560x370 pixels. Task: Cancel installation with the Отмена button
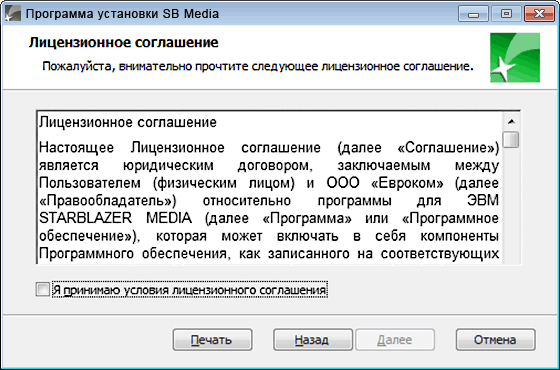(x=495, y=340)
